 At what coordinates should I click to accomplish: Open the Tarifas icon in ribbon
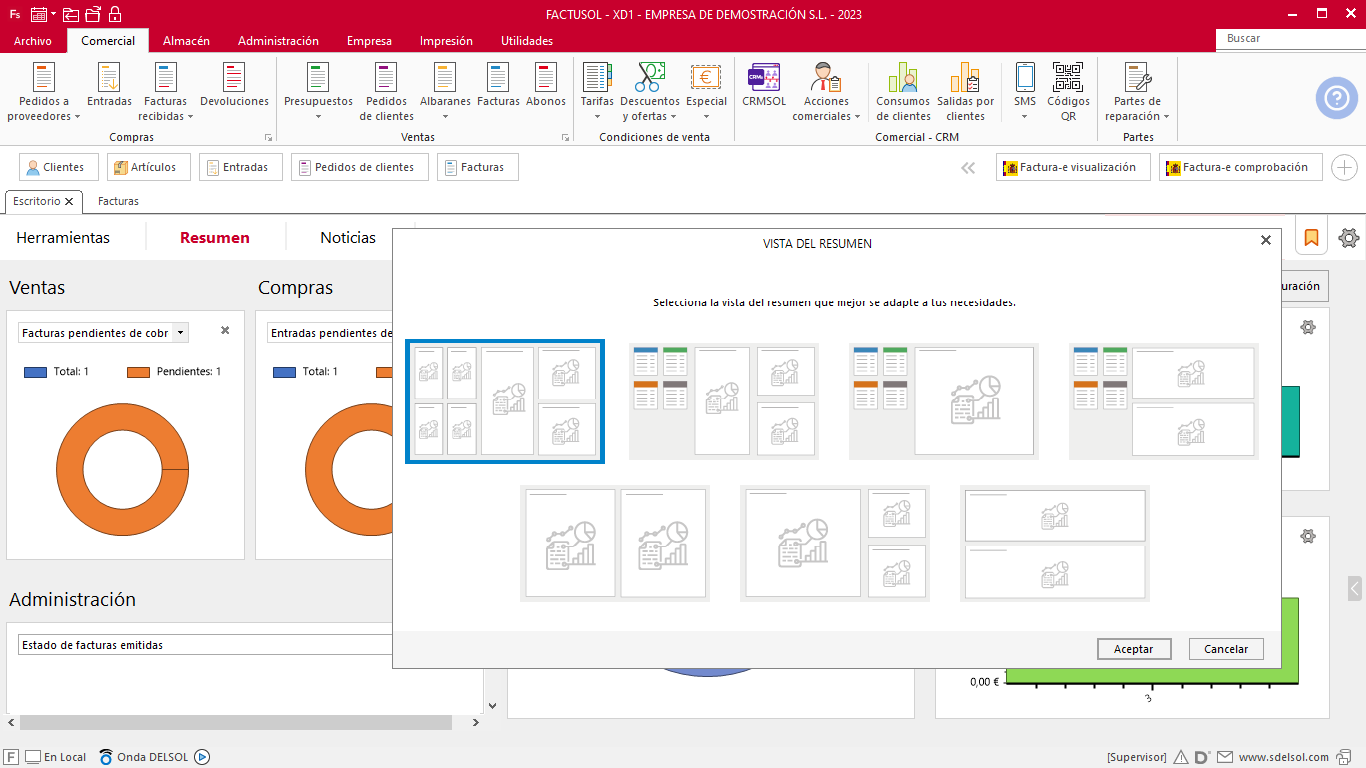click(597, 78)
